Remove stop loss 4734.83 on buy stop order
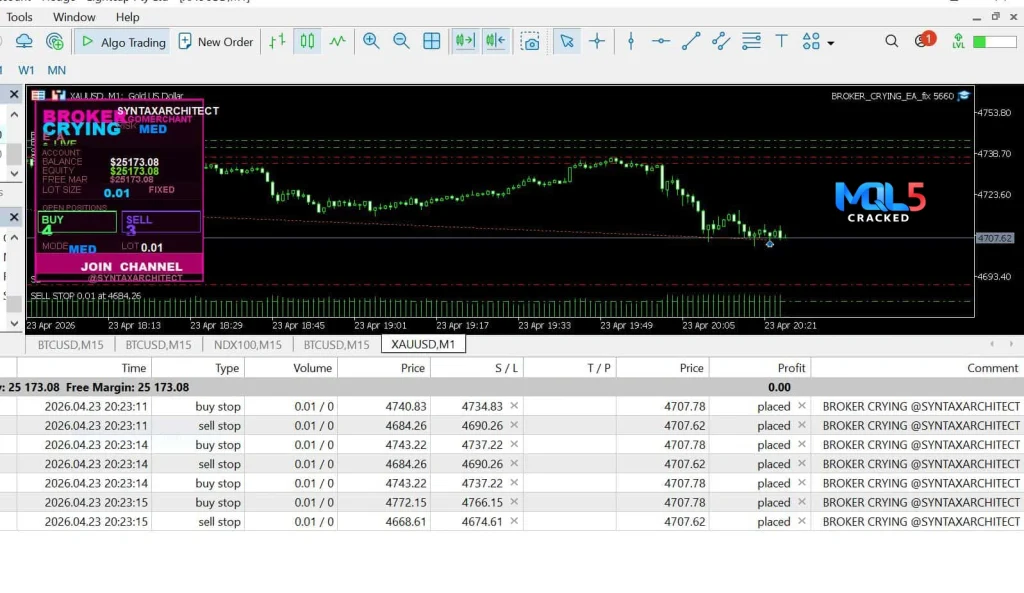Screen dimensions: 1024x593 pyautogui.click(x=514, y=406)
